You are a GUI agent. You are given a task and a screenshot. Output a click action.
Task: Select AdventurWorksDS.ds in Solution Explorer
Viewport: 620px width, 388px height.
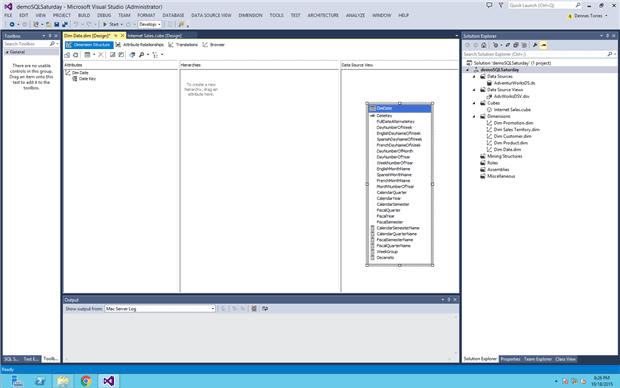[x=514, y=83]
